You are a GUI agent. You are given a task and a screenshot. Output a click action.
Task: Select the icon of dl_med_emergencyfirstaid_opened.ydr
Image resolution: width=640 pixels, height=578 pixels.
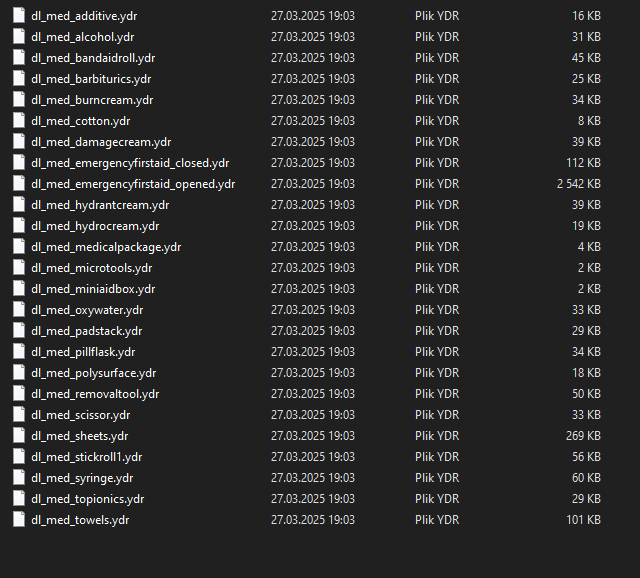pos(19,184)
